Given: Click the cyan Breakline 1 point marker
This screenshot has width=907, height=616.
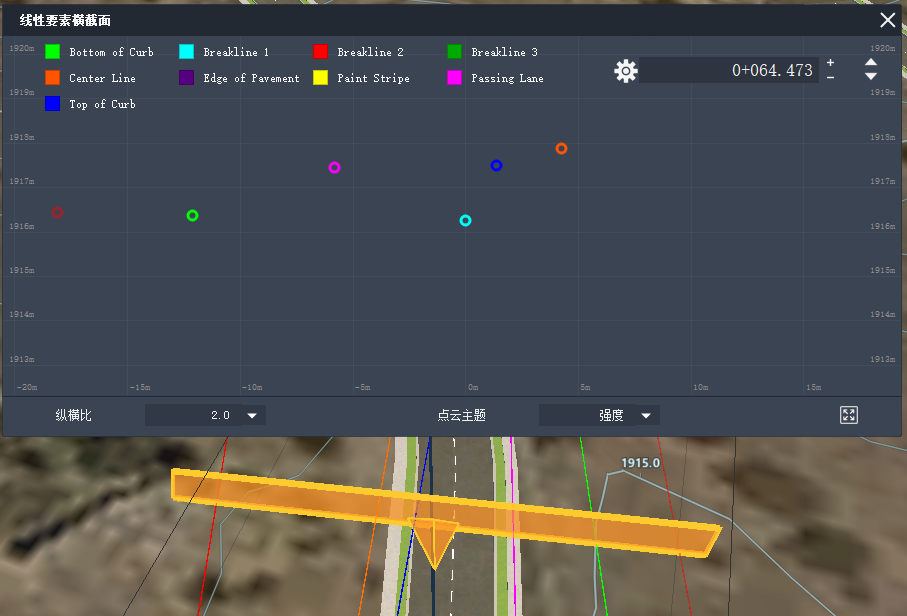Looking at the screenshot, I should (466, 220).
